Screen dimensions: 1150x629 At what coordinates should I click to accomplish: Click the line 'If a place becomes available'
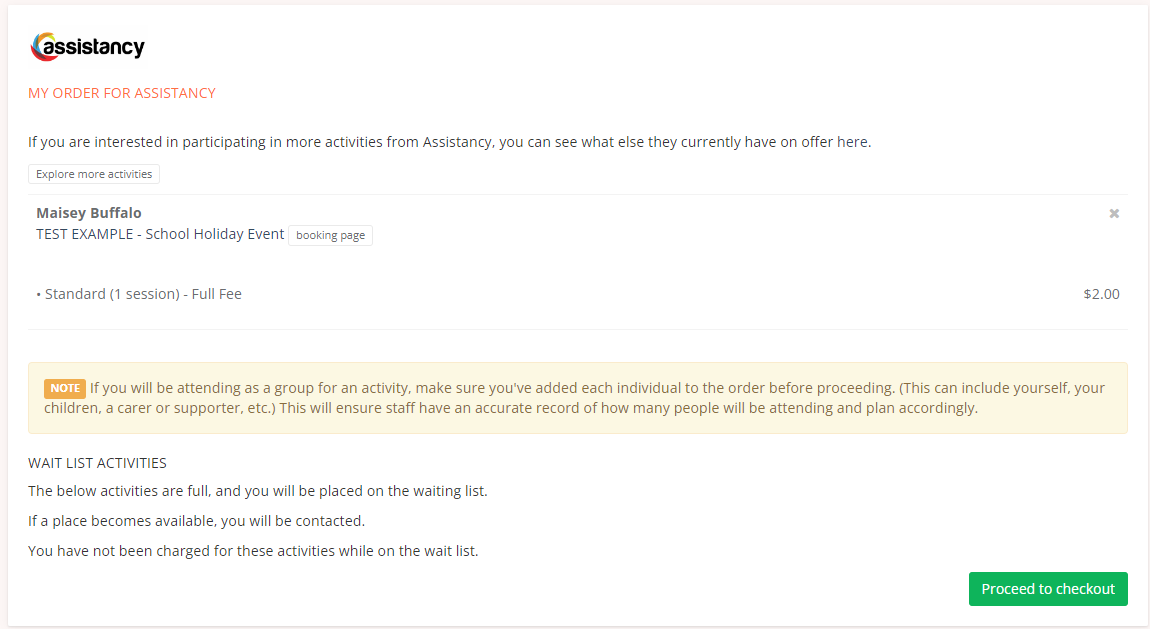point(197,521)
